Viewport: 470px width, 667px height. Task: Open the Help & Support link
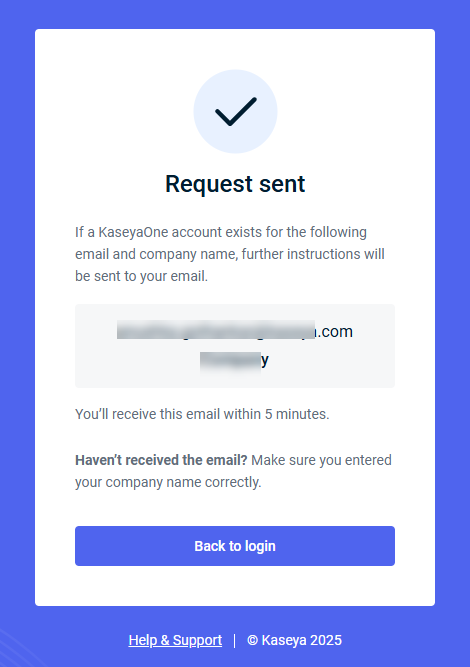pyautogui.click(x=175, y=640)
